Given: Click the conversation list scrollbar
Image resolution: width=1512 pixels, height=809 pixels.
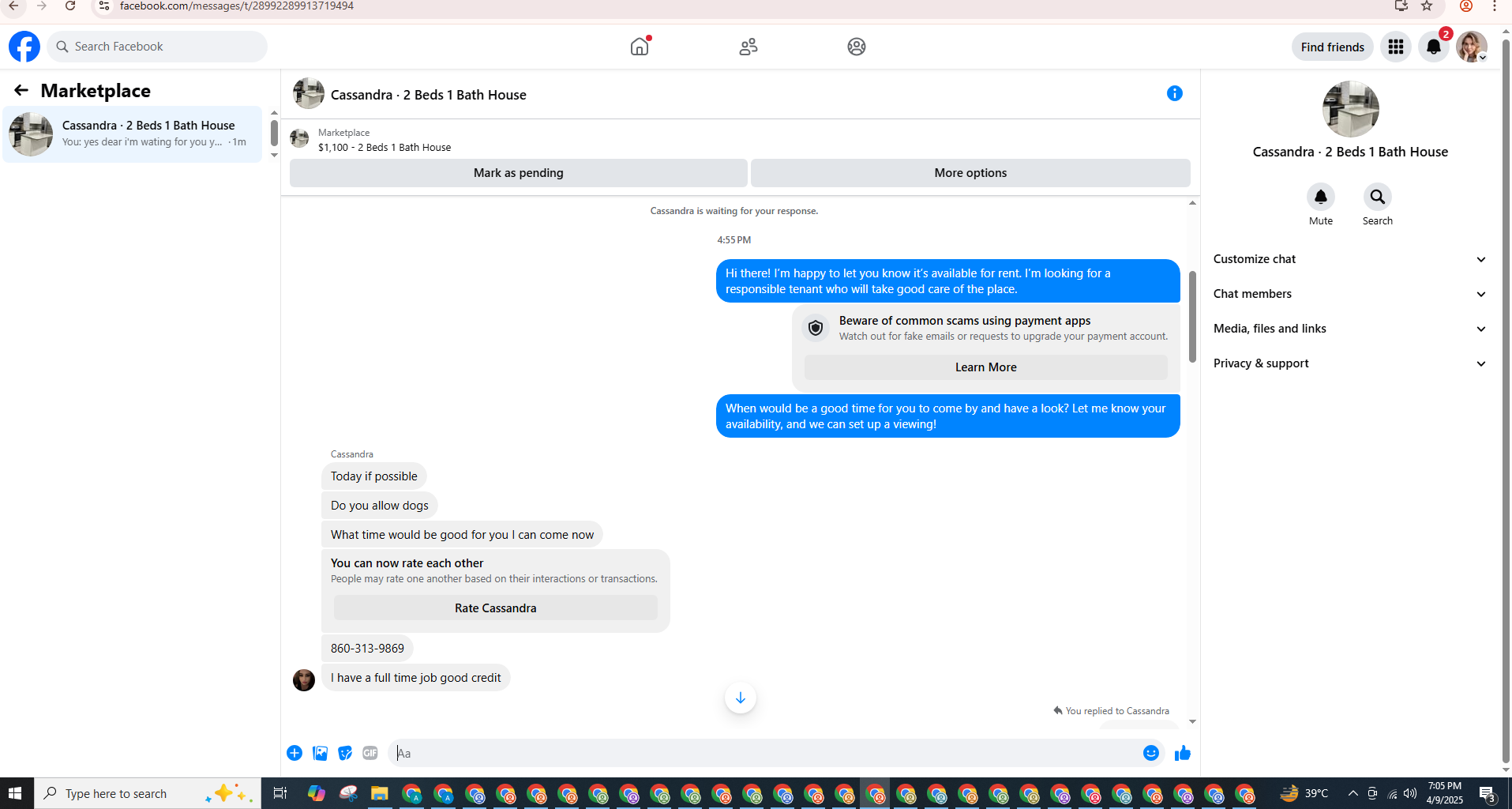Looking at the screenshot, I should (x=274, y=133).
